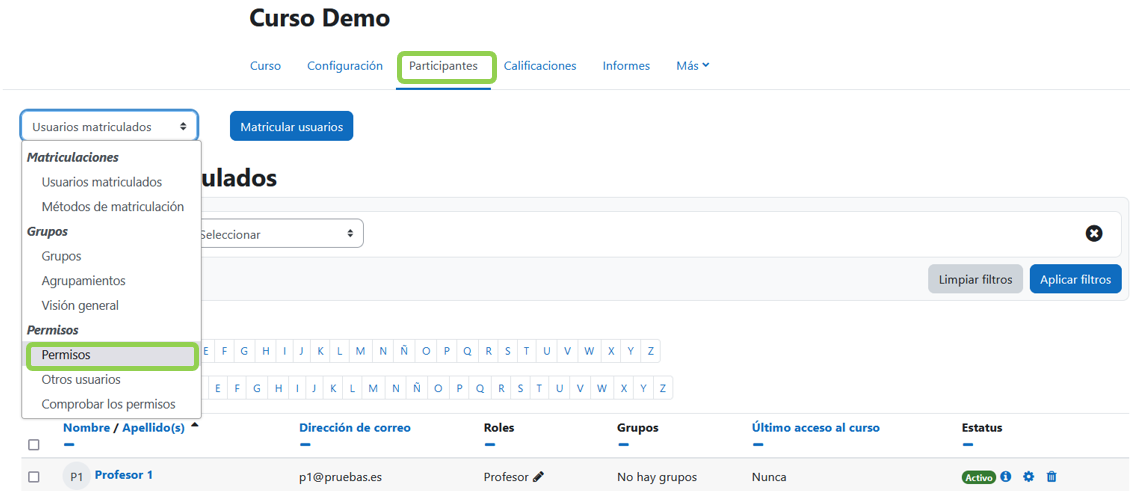
Task: Choose Métodos de matriculación option
Action: click(x=113, y=207)
